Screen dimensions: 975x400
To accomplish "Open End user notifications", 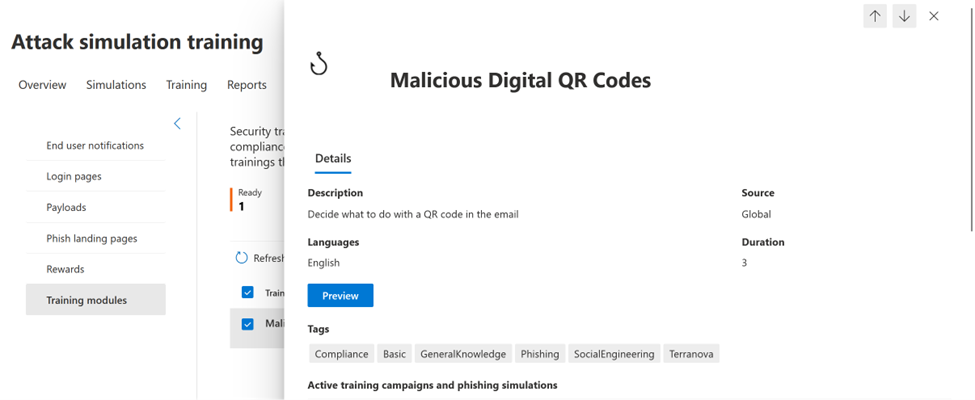I will (96, 146).
